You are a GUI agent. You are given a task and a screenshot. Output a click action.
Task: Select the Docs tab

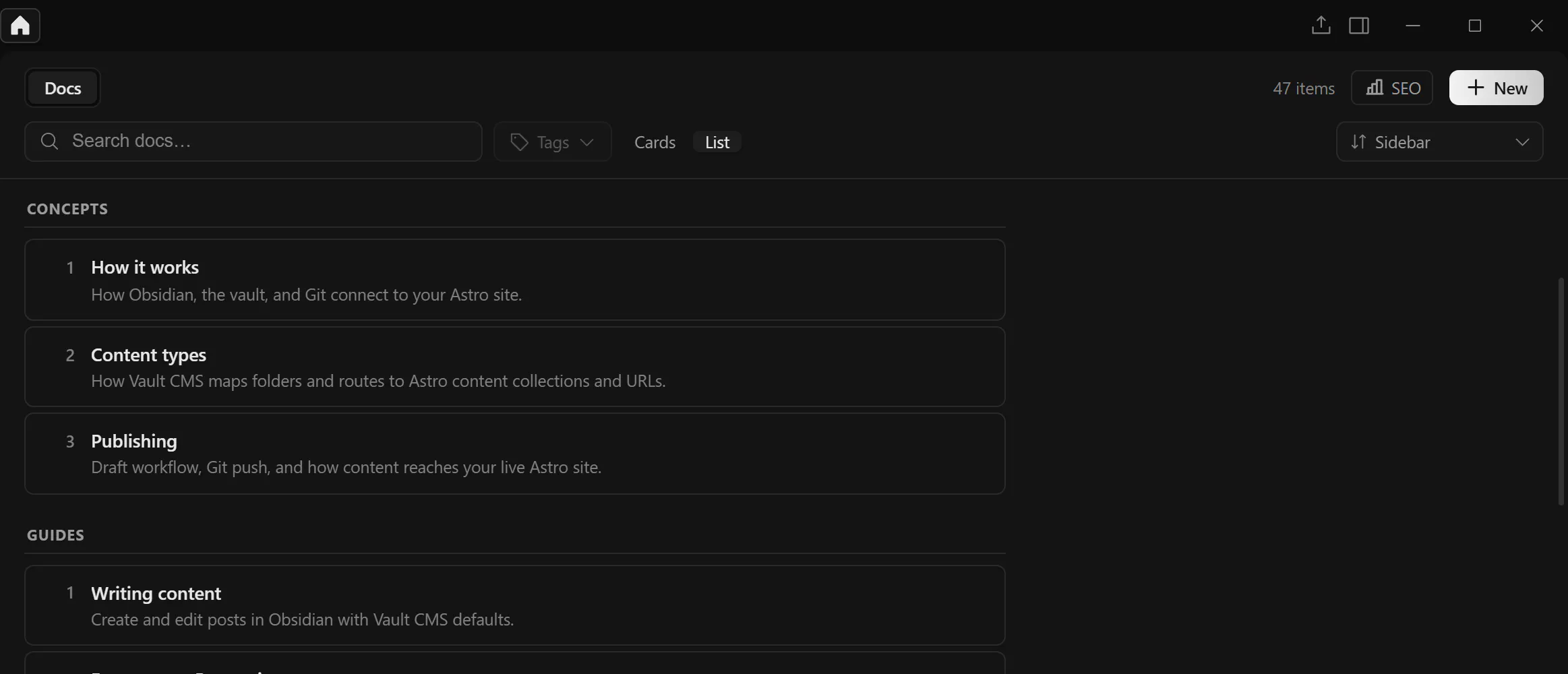63,88
